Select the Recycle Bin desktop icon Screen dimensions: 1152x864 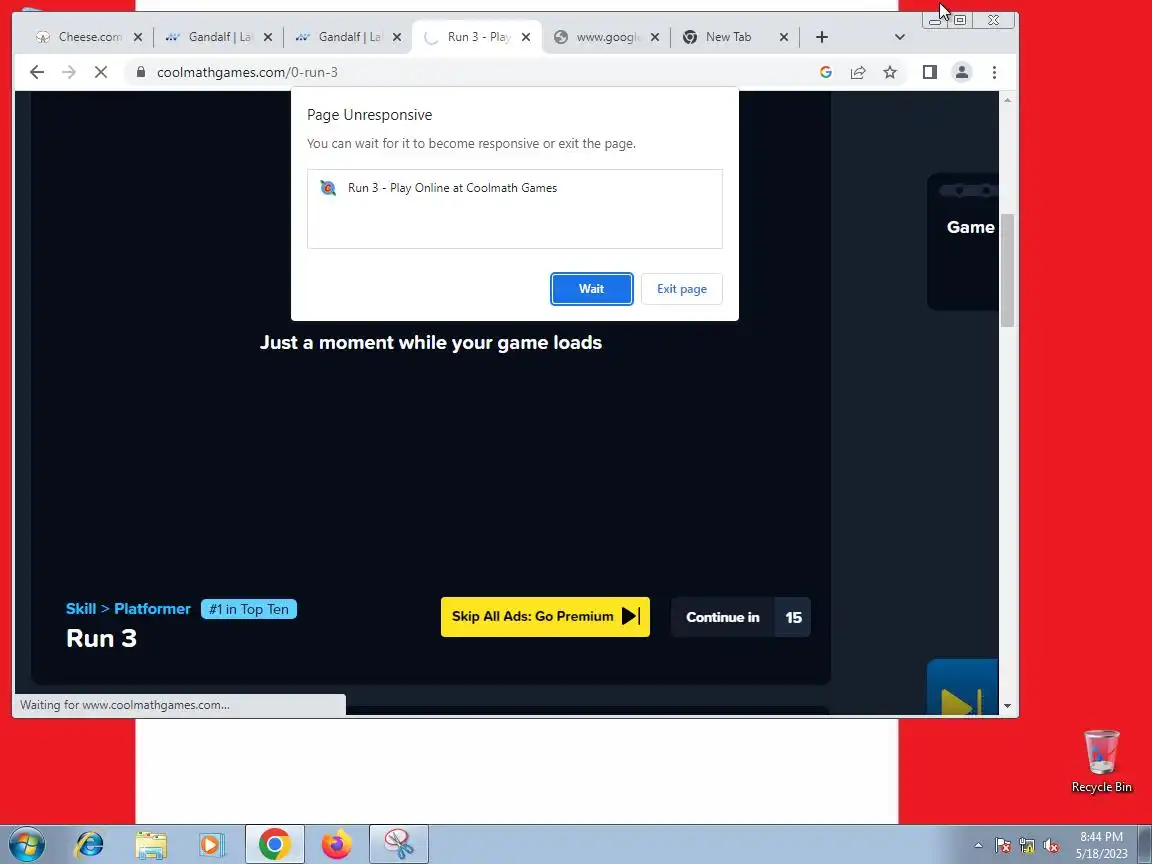[1101, 762]
